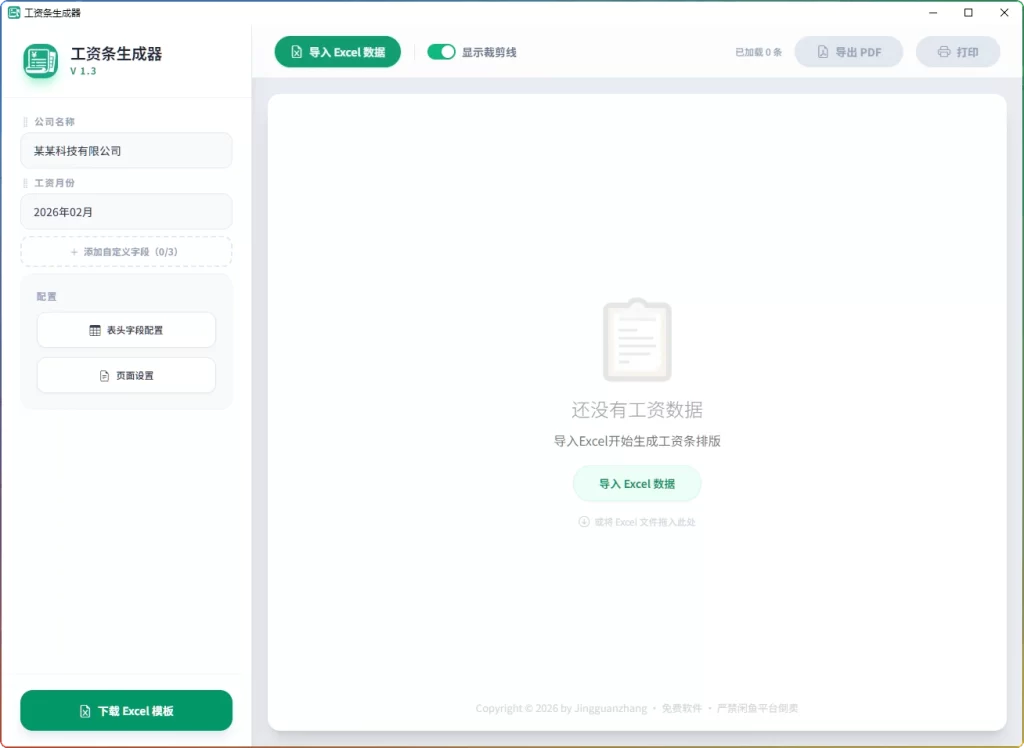Screen dimensions: 1024x748
Task: Select the table grid icon on 表头字段配置
Action: click(x=95, y=330)
